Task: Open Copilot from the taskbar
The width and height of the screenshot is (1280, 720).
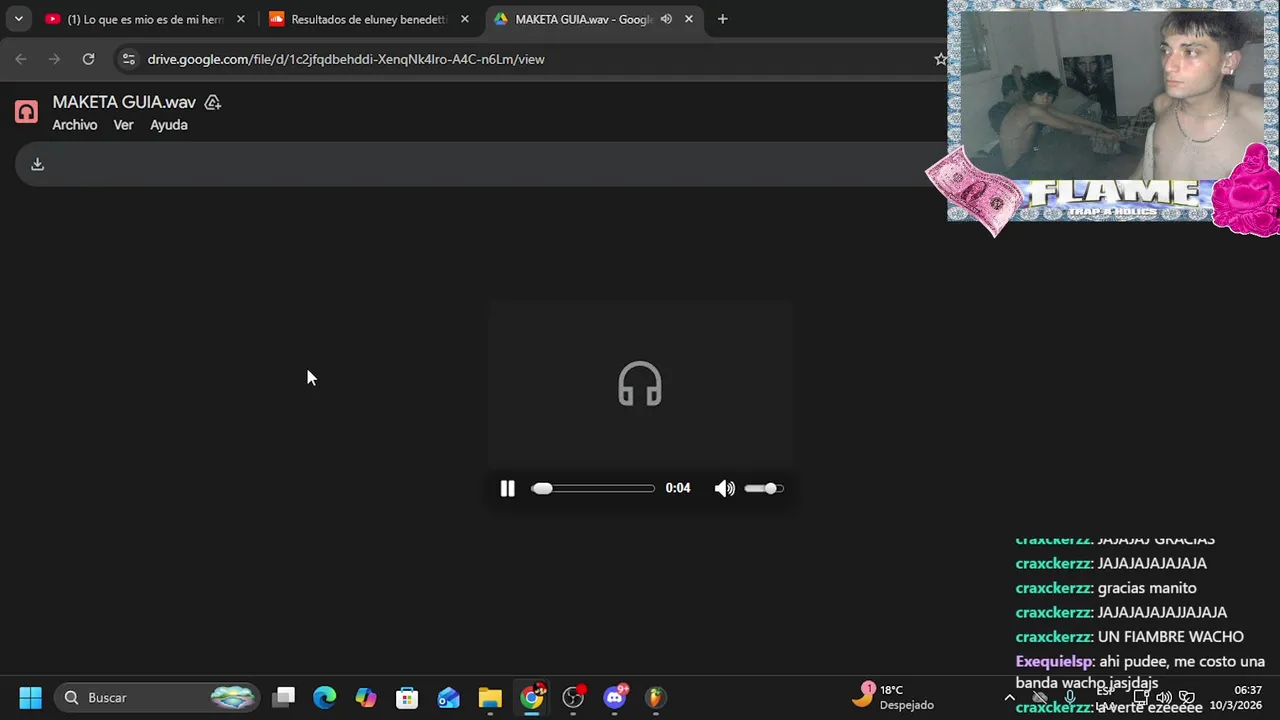Action: (x=366, y=697)
